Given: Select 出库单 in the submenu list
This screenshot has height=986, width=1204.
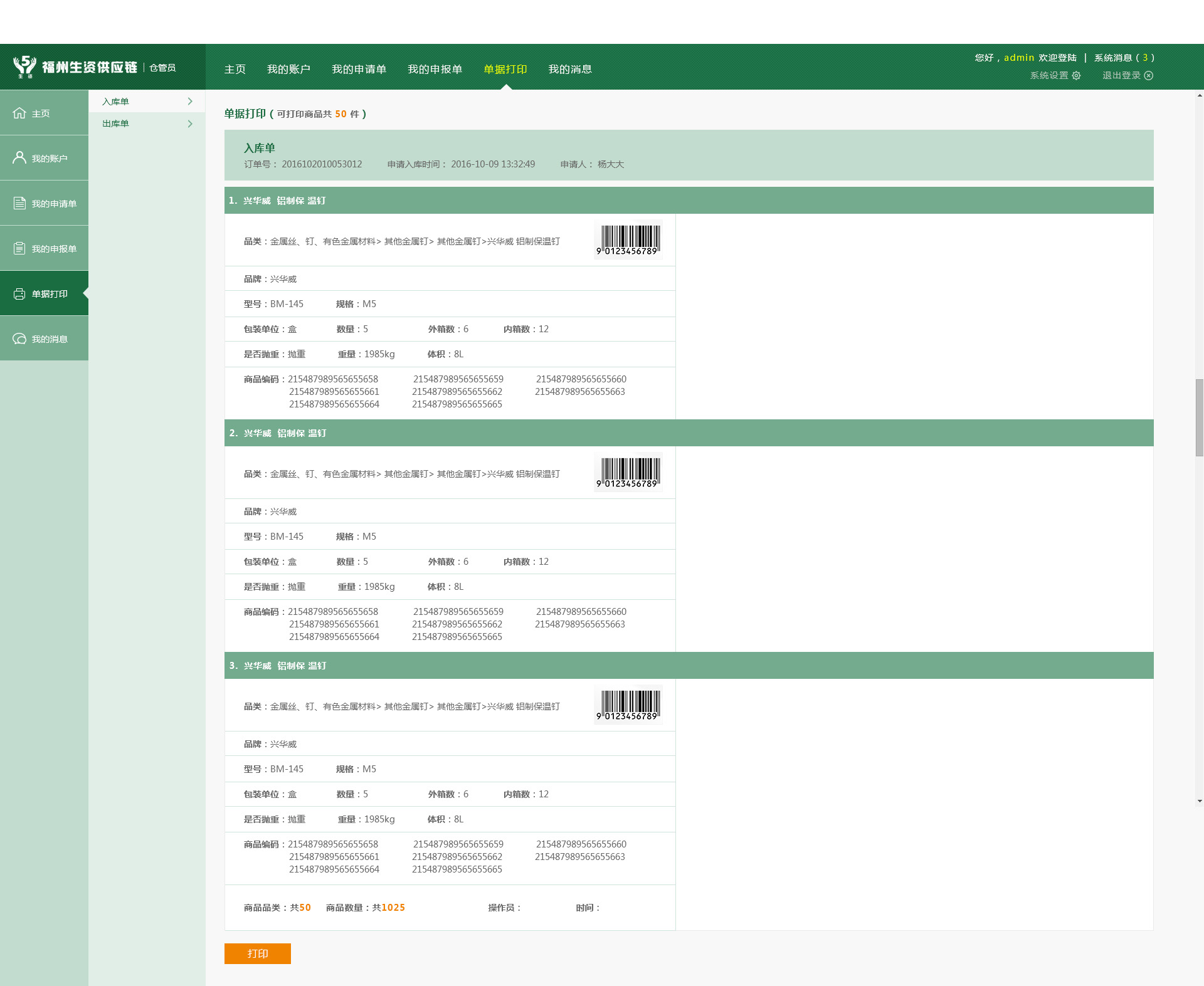Looking at the screenshot, I should click(x=147, y=123).
